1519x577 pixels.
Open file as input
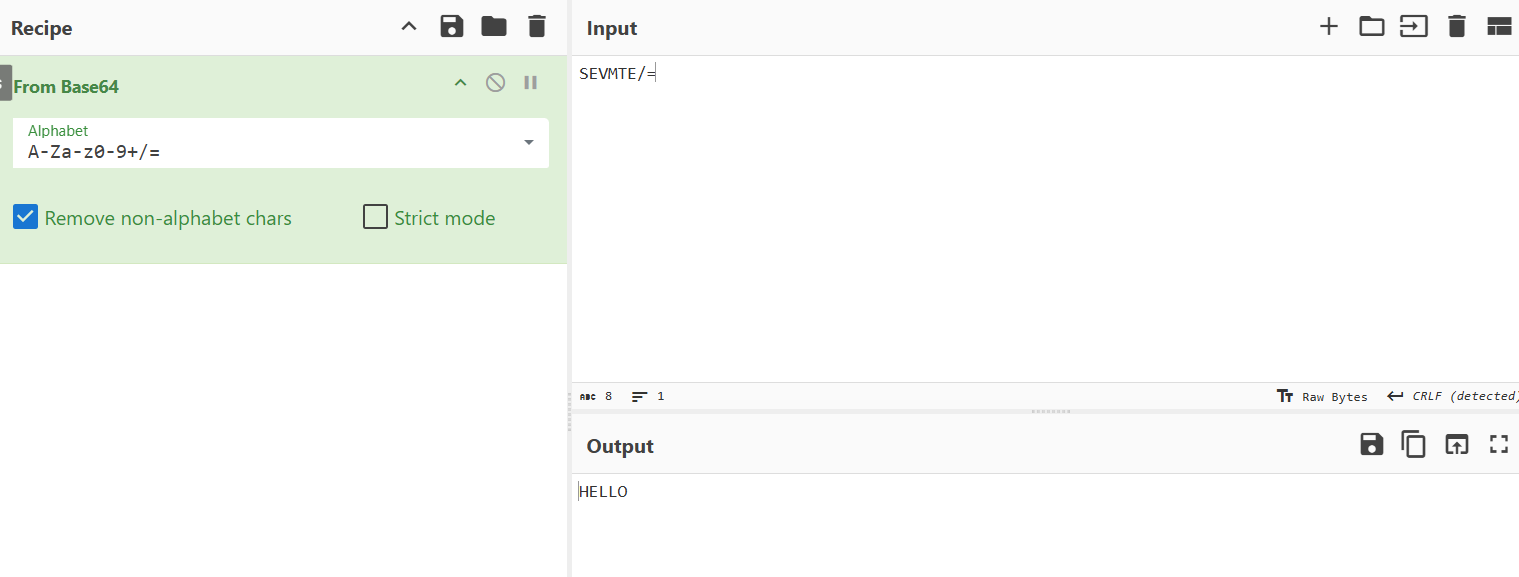pyautogui.click(x=1413, y=27)
